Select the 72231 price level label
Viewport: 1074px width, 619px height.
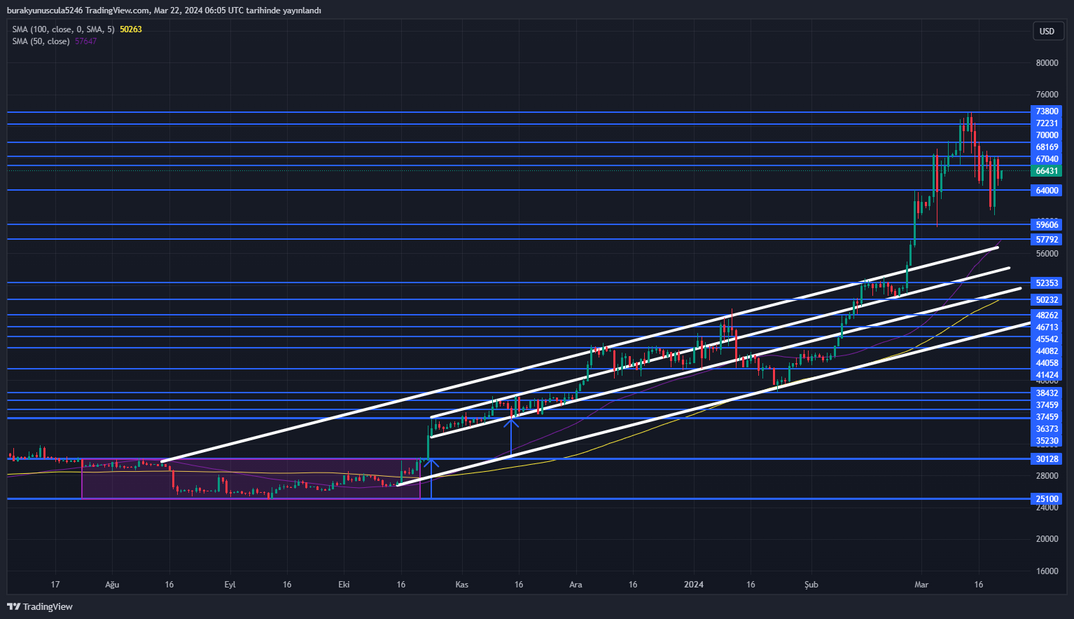coord(1047,123)
